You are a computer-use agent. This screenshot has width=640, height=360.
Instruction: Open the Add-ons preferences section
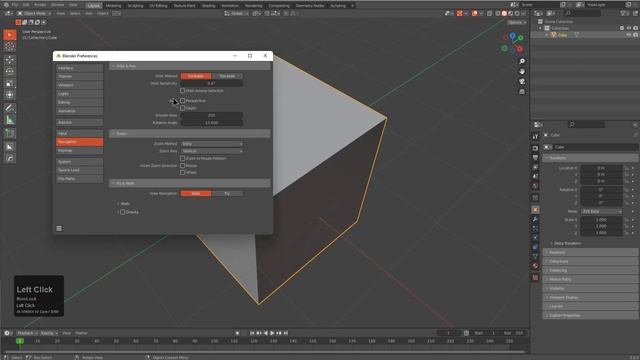click(x=80, y=122)
